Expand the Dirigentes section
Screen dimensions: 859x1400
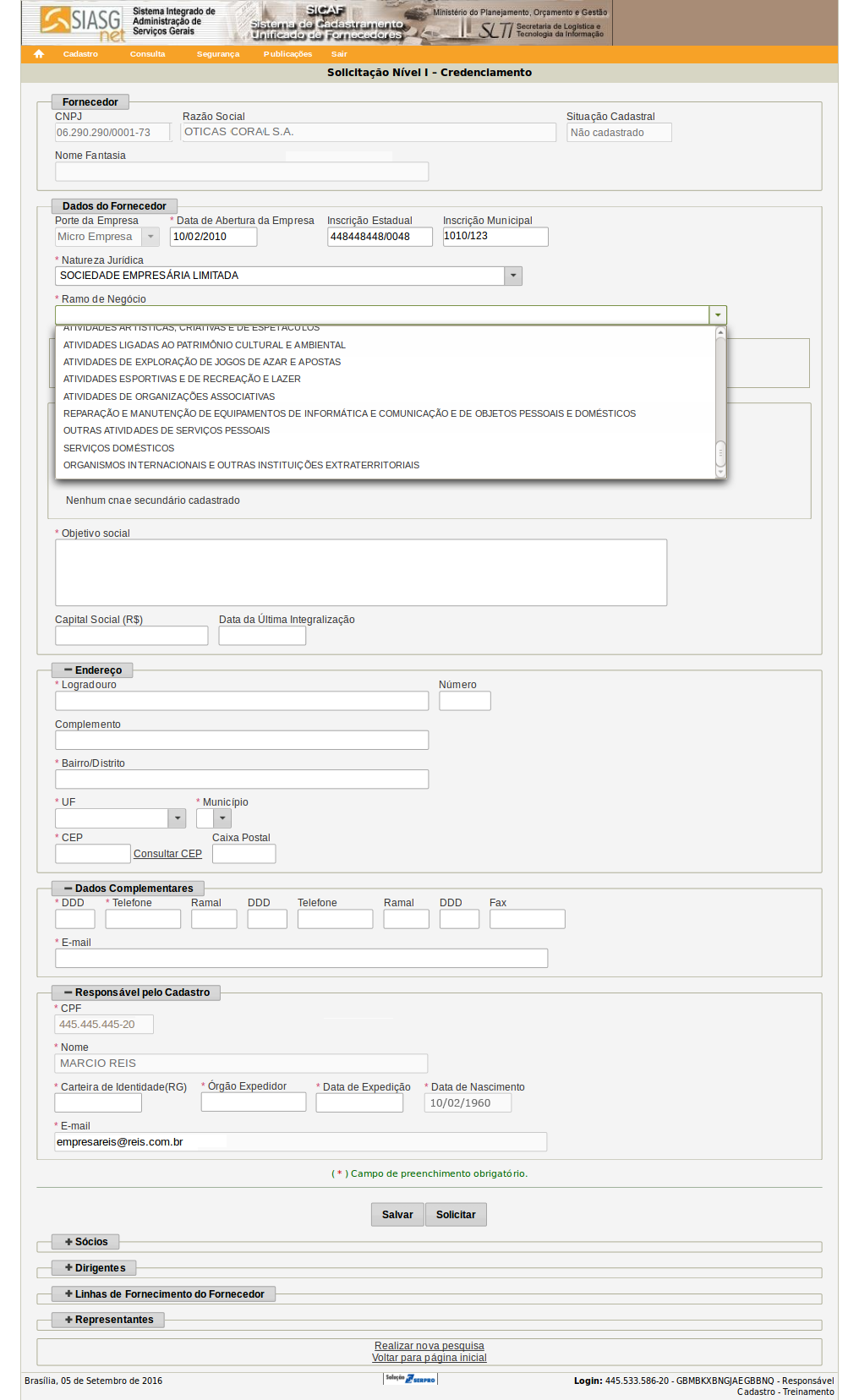tap(95, 1268)
